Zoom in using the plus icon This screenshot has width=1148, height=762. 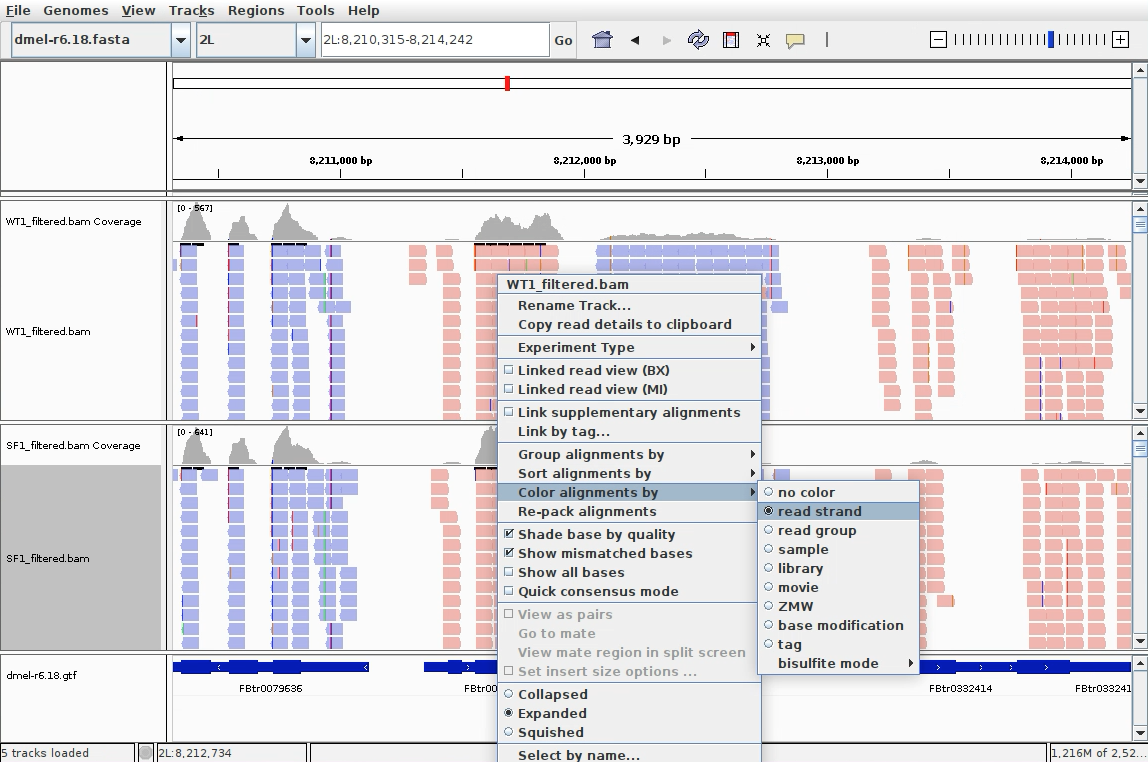[1121, 40]
